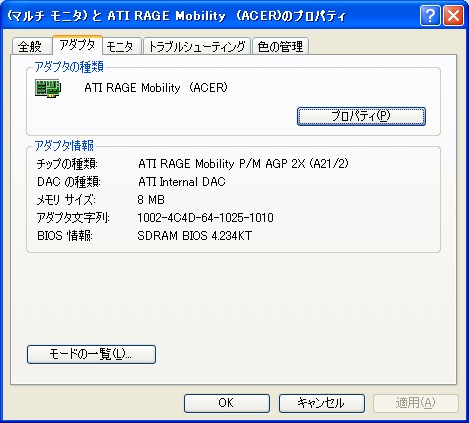Click the チップの種類 label
The image size is (469, 423).
coord(67,164)
